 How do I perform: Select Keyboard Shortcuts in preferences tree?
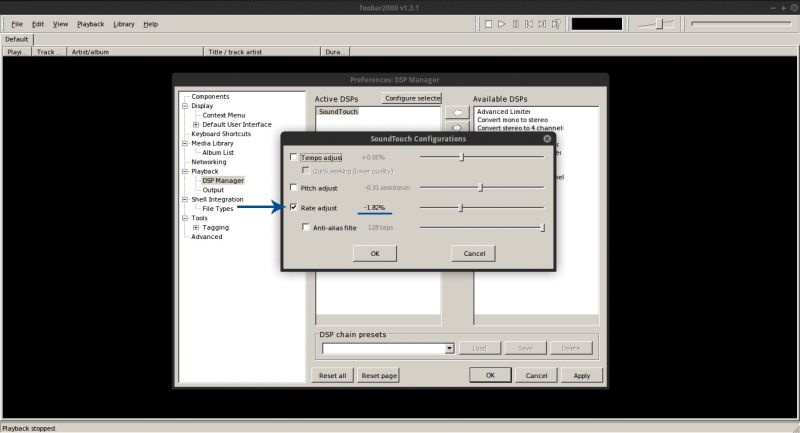coord(221,134)
